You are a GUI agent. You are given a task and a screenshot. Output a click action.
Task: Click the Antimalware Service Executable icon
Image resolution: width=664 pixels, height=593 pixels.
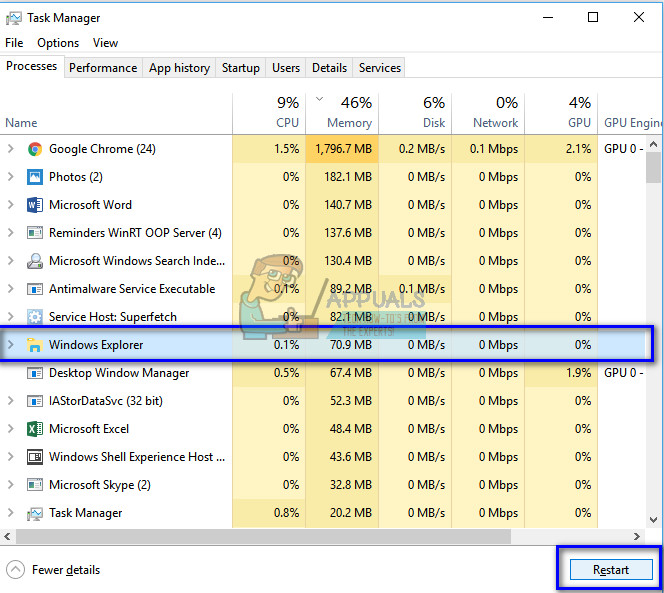[35, 289]
